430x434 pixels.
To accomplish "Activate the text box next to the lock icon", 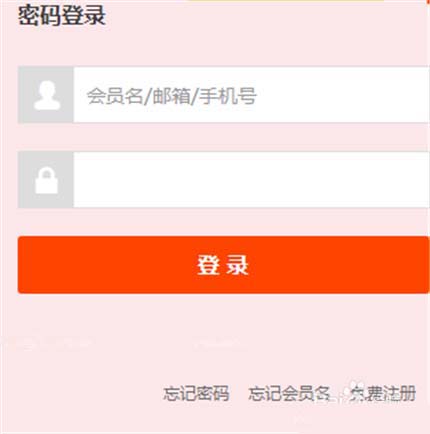I will click(251, 180).
